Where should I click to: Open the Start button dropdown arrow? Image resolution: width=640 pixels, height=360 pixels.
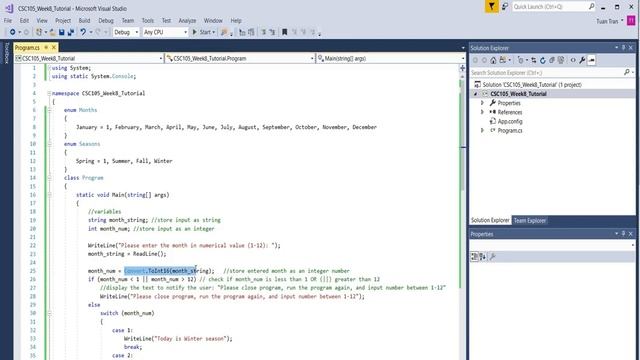pos(213,32)
